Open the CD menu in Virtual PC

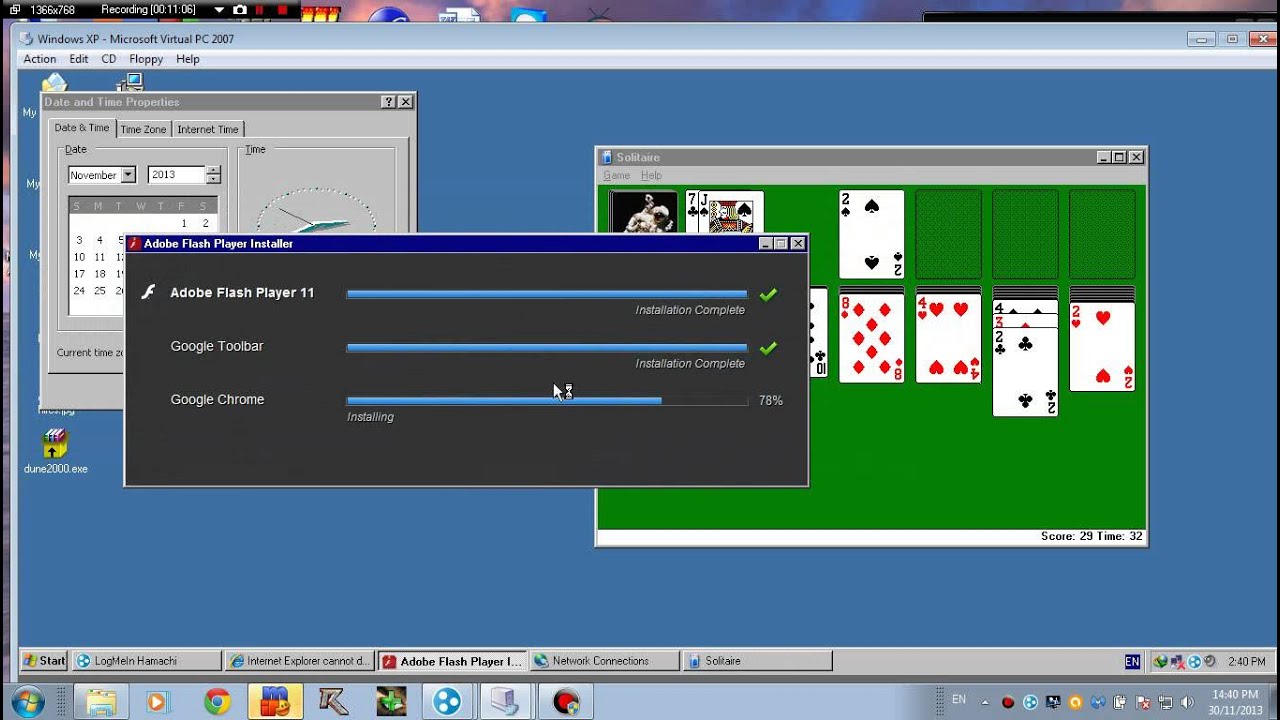109,59
